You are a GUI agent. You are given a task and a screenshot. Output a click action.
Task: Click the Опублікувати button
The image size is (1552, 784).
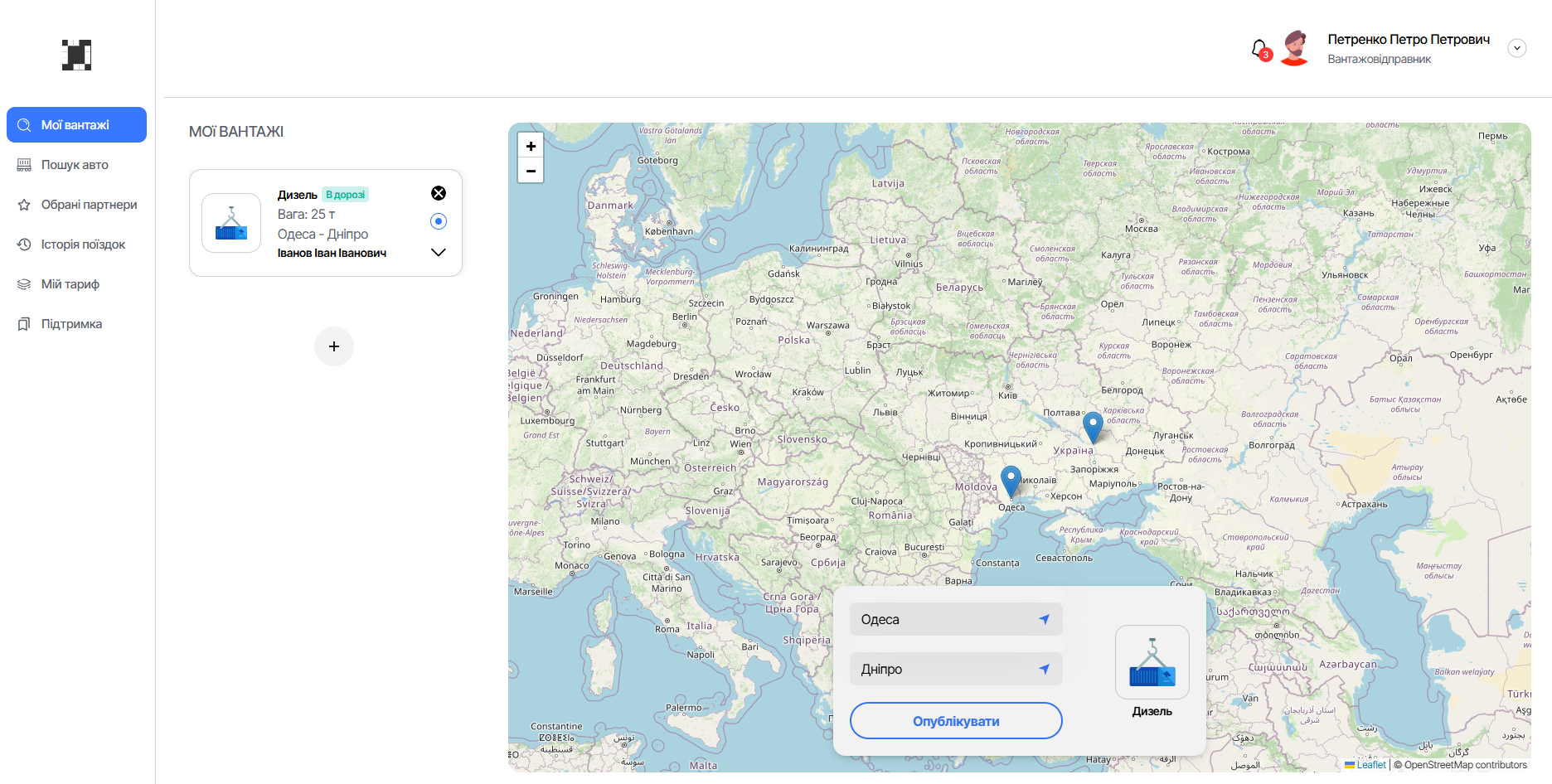pos(956,721)
